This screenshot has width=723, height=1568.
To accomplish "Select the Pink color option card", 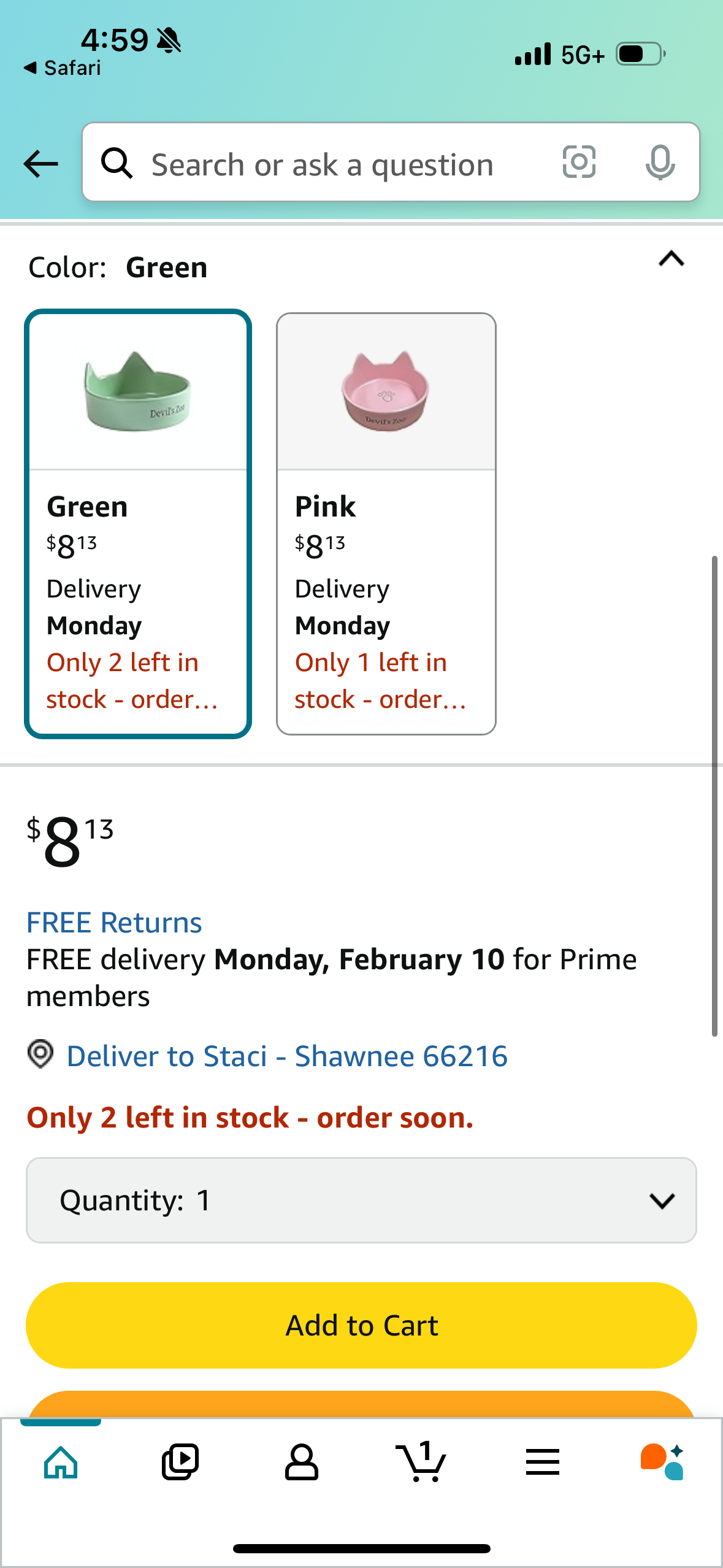I will (386, 523).
